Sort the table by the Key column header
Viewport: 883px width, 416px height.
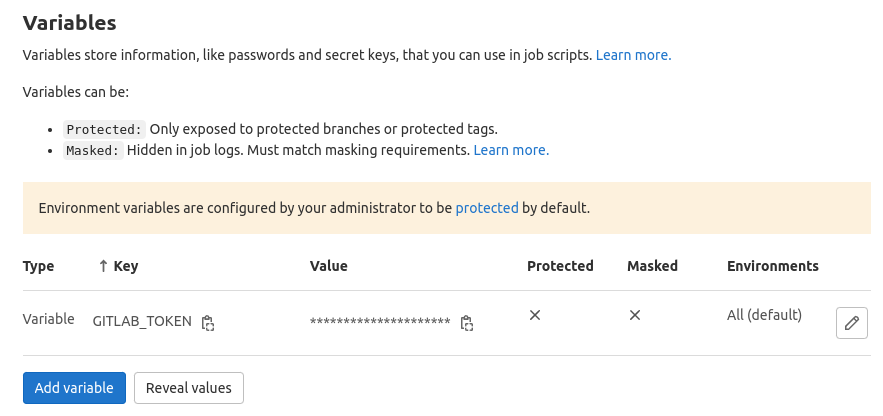[x=126, y=266]
